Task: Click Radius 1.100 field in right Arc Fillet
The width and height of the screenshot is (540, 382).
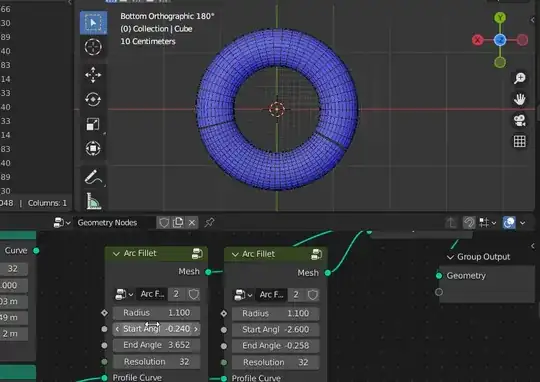Action: click(x=276, y=313)
